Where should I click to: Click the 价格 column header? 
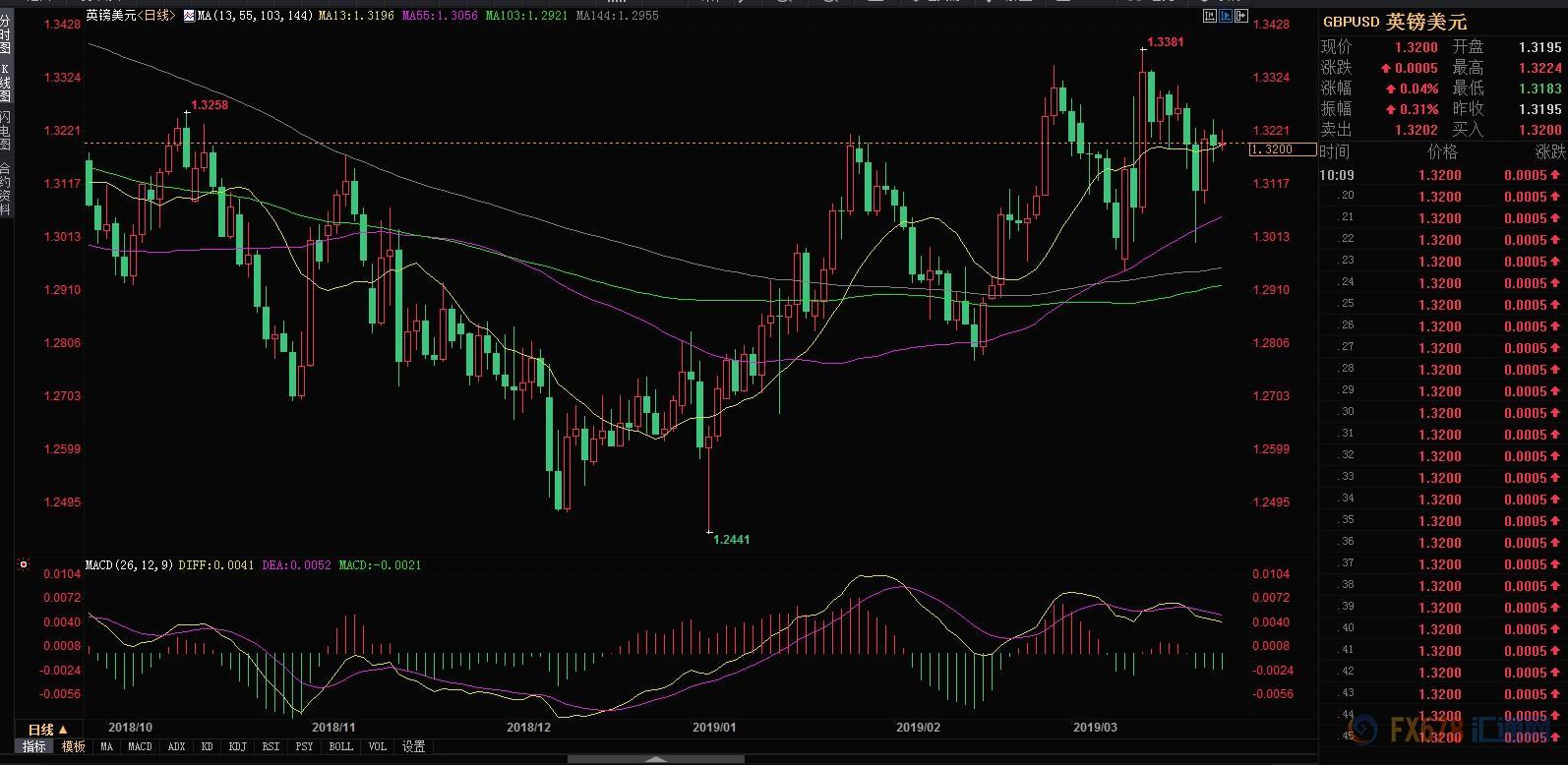coord(1442,152)
